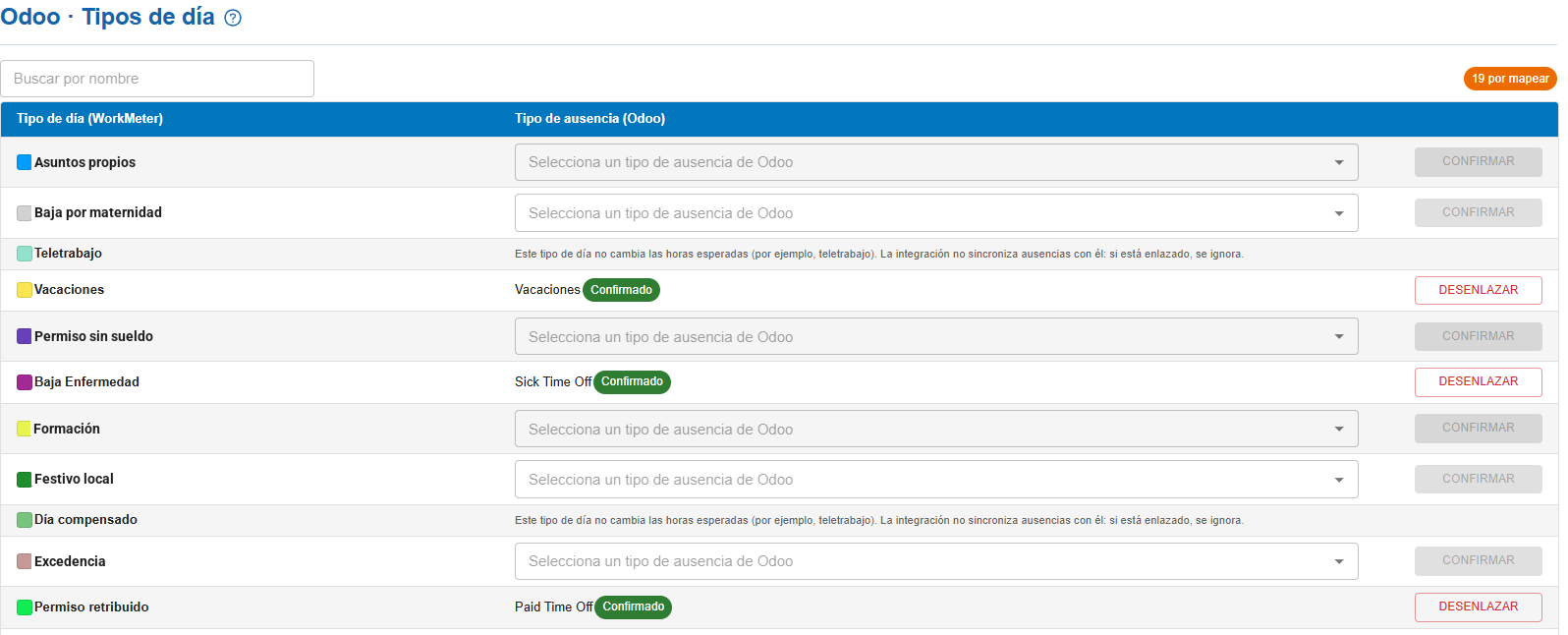This screenshot has height=635, width=1568.
Task: Open Odoo absence dropdown for Baja por maternidad
Action: 936,213
